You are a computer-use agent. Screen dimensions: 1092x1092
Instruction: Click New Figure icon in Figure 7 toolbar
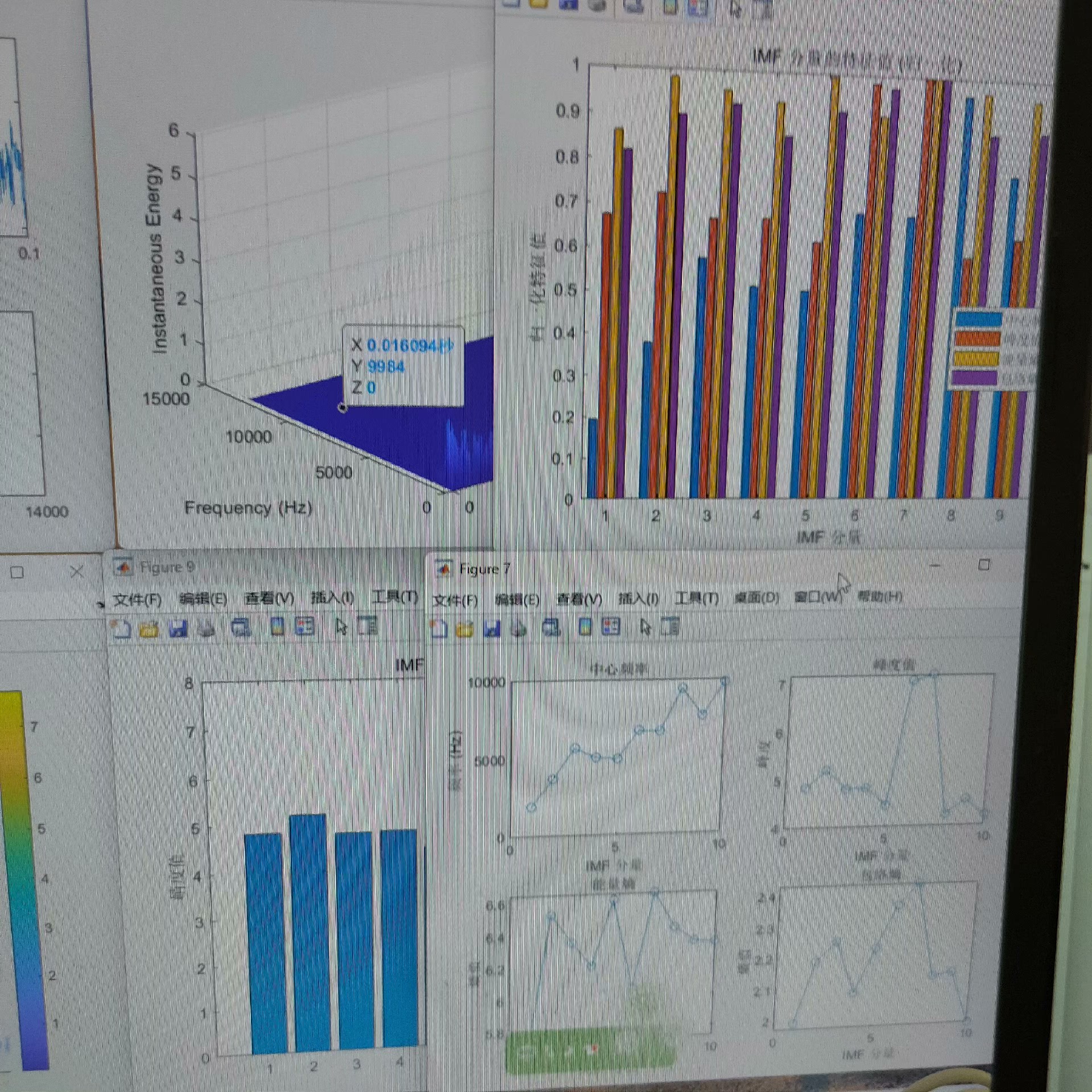(x=439, y=628)
